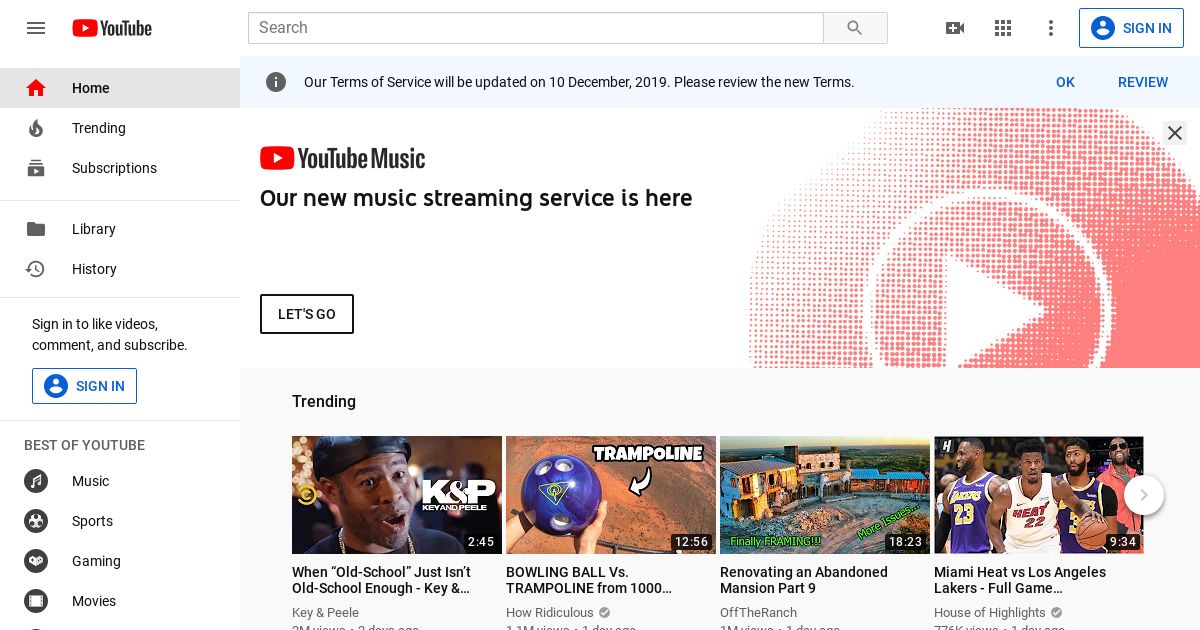
Task: Open Trending from sidebar
Action: (x=120, y=128)
